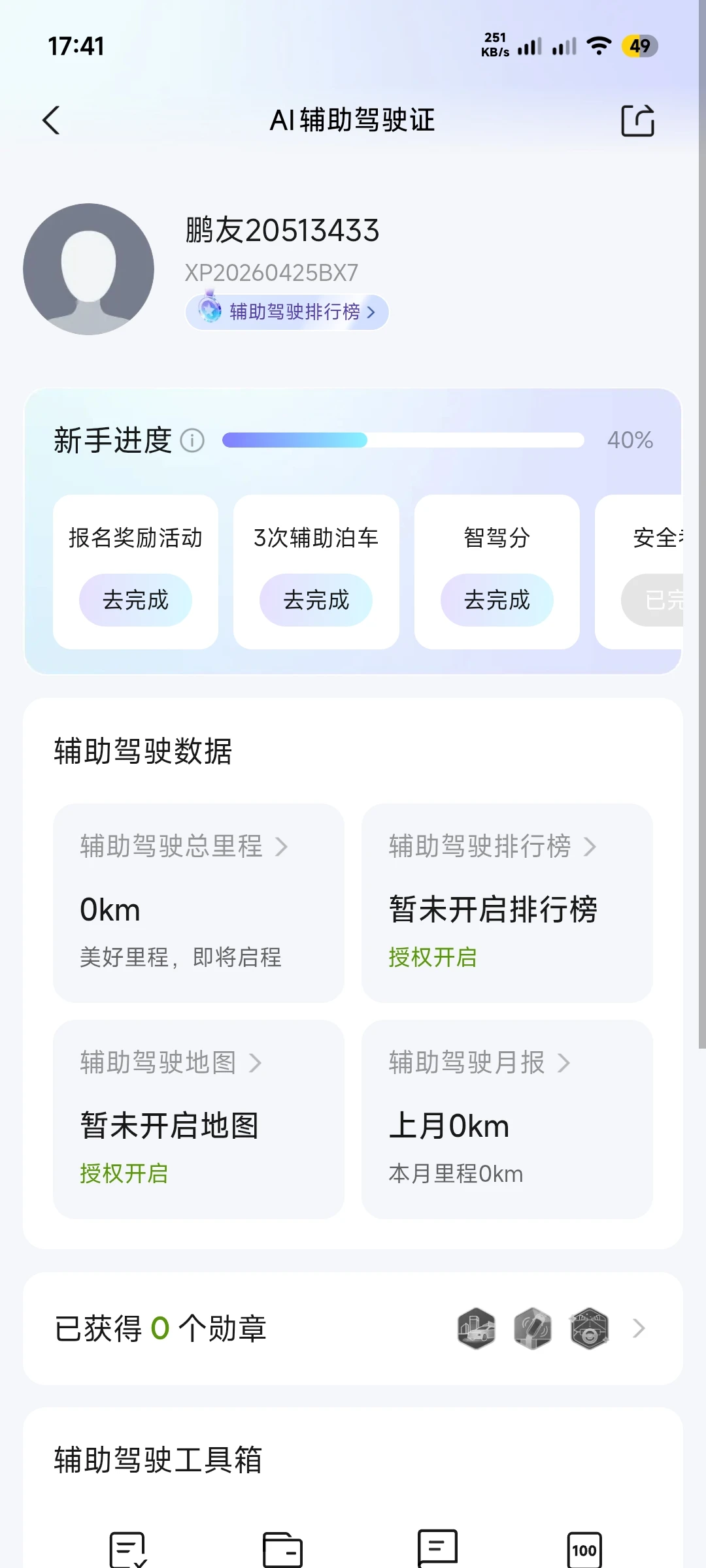Open the share icon at top right
The height and width of the screenshot is (1568, 706).
coord(637,120)
